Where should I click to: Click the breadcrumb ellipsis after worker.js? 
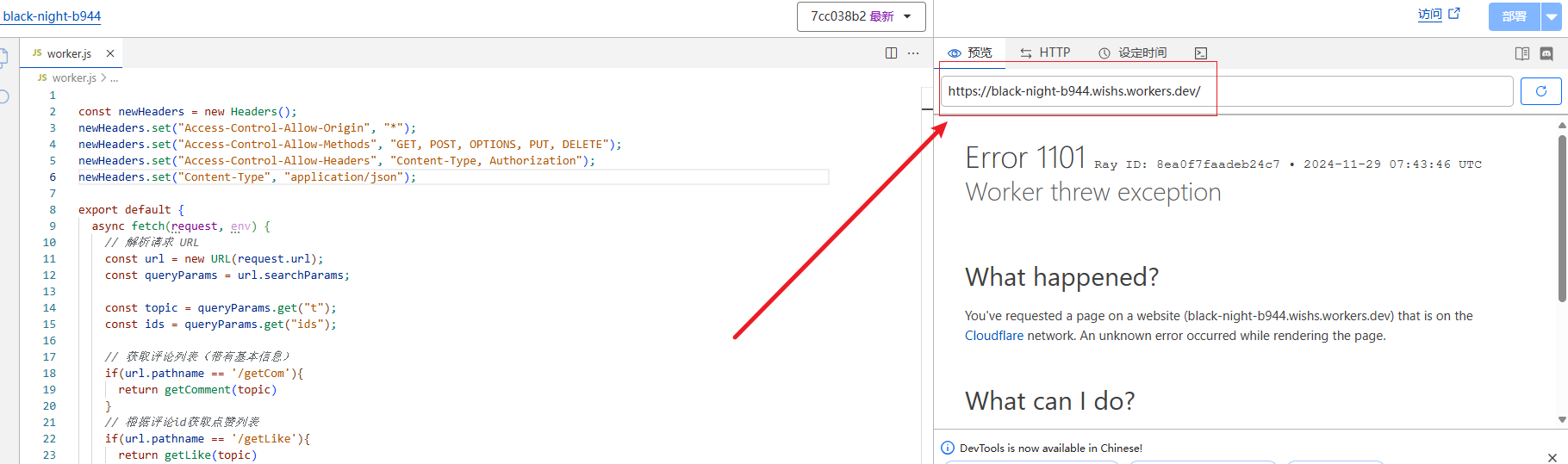pos(115,78)
